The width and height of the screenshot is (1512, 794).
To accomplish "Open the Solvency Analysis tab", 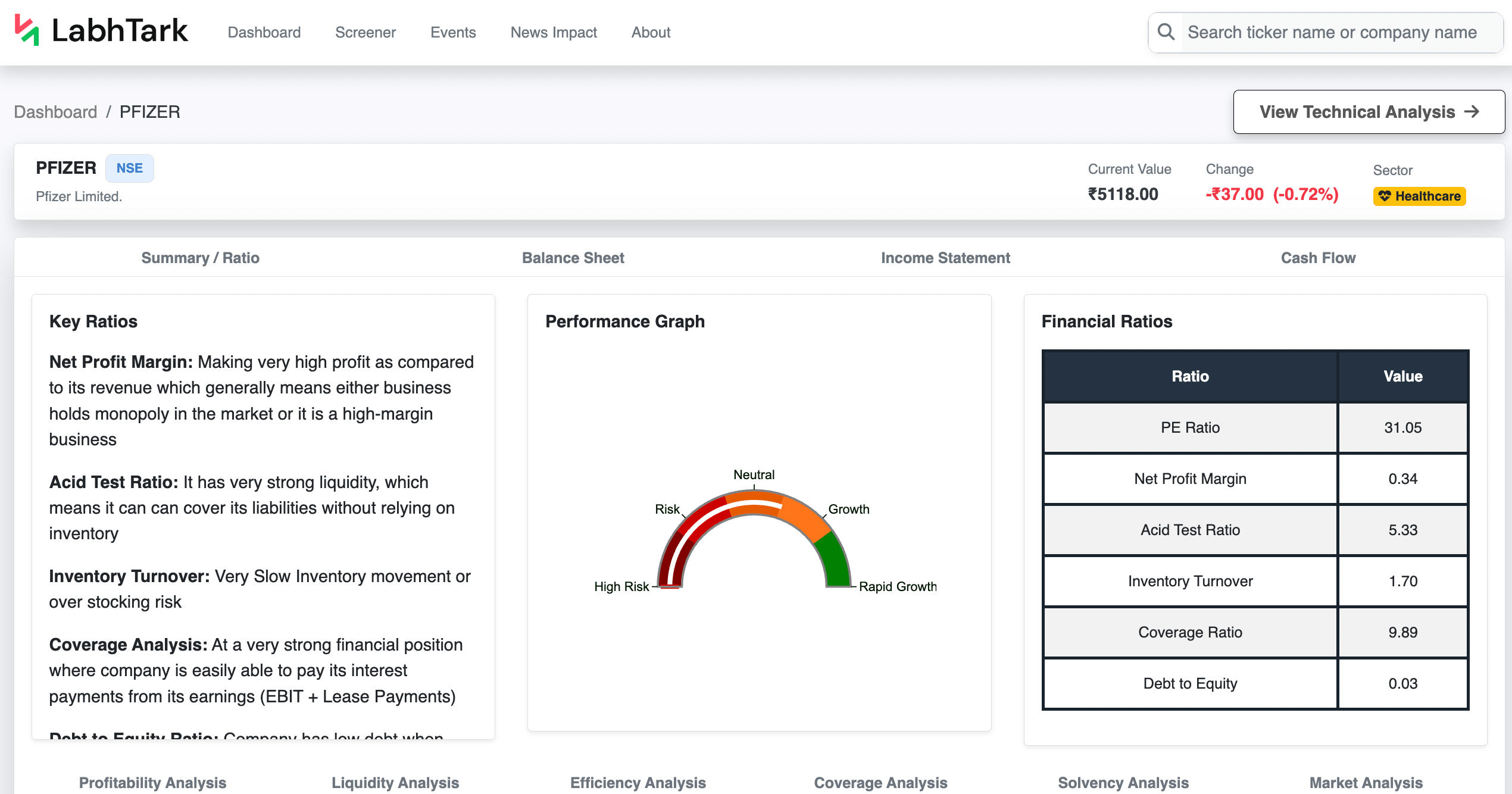I will [1123, 783].
